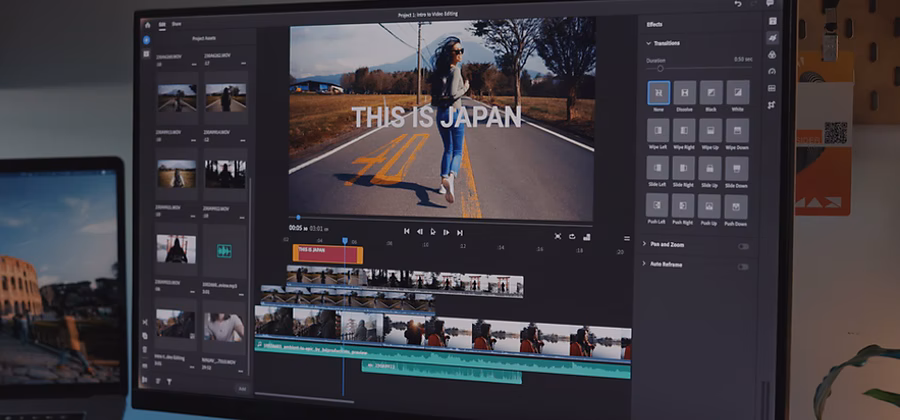900x420 pixels.
Task: Select the field clip asset thumbnail
Action: tap(176, 173)
